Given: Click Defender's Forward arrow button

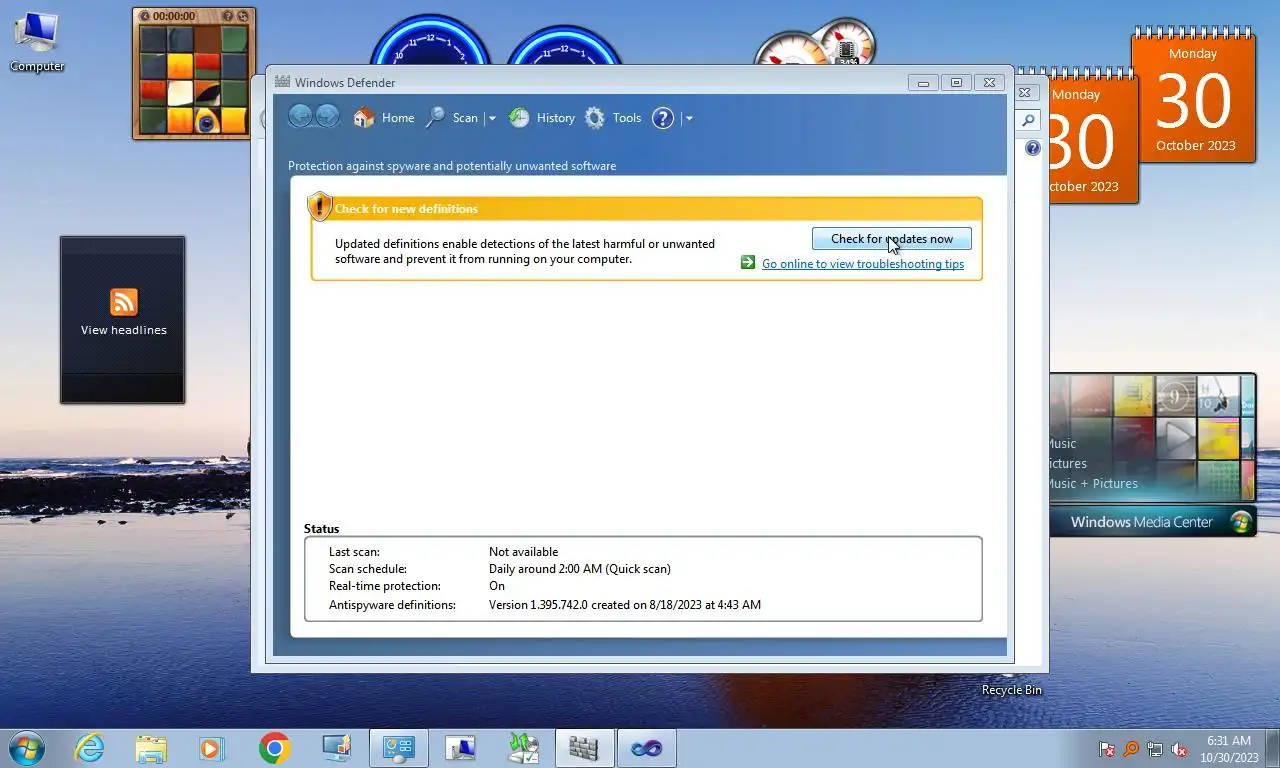Looking at the screenshot, I should click(327, 117).
